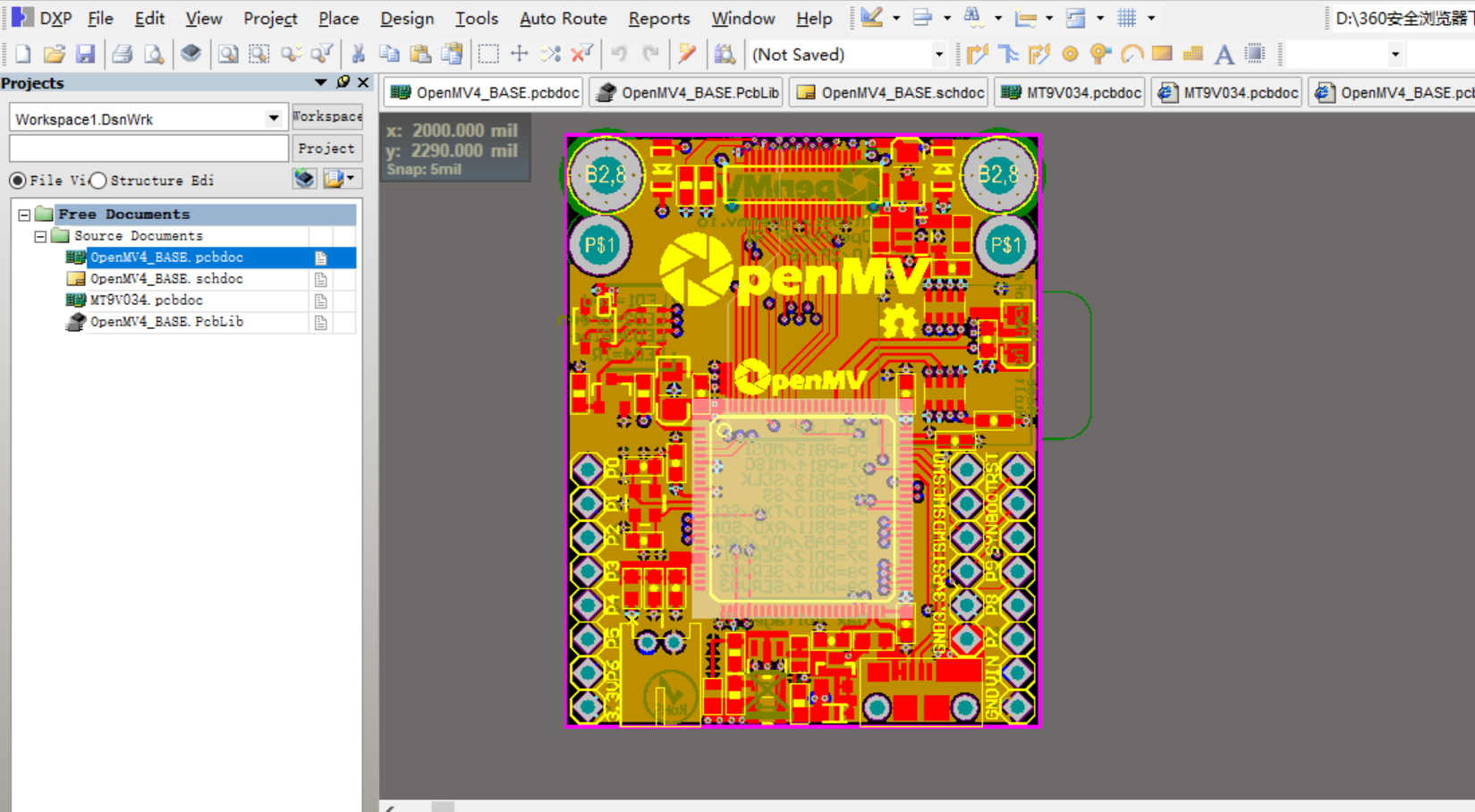Select MT9V034.pcbdoc in project tree

tap(146, 300)
